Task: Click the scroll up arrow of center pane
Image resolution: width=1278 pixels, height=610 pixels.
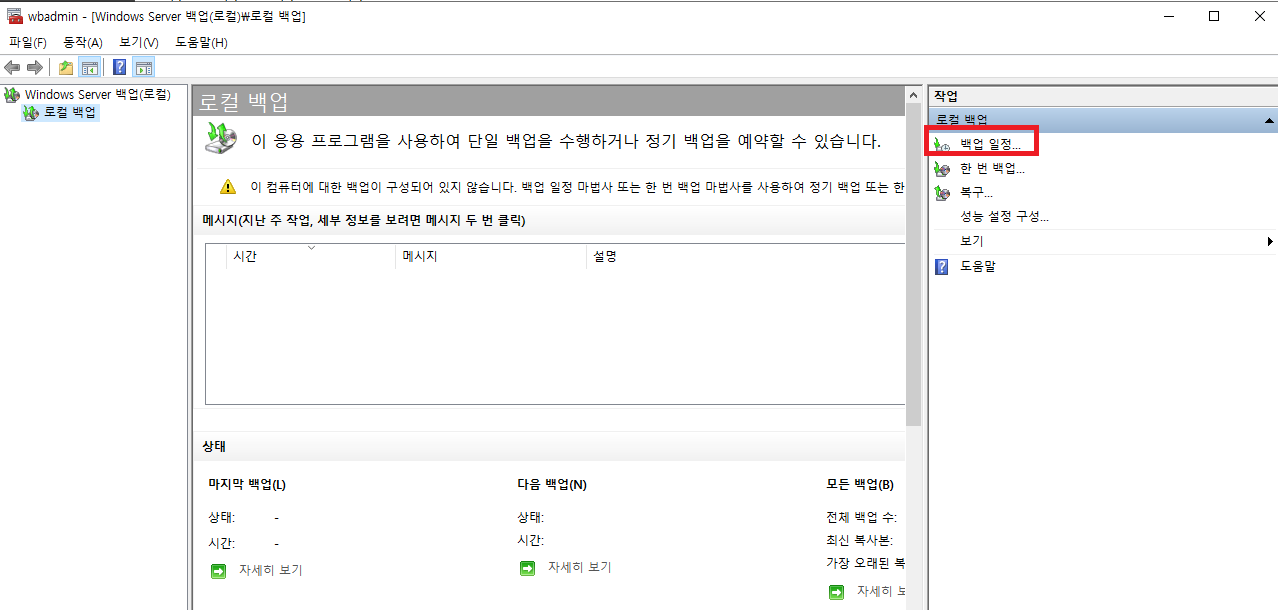Action: tap(913, 94)
